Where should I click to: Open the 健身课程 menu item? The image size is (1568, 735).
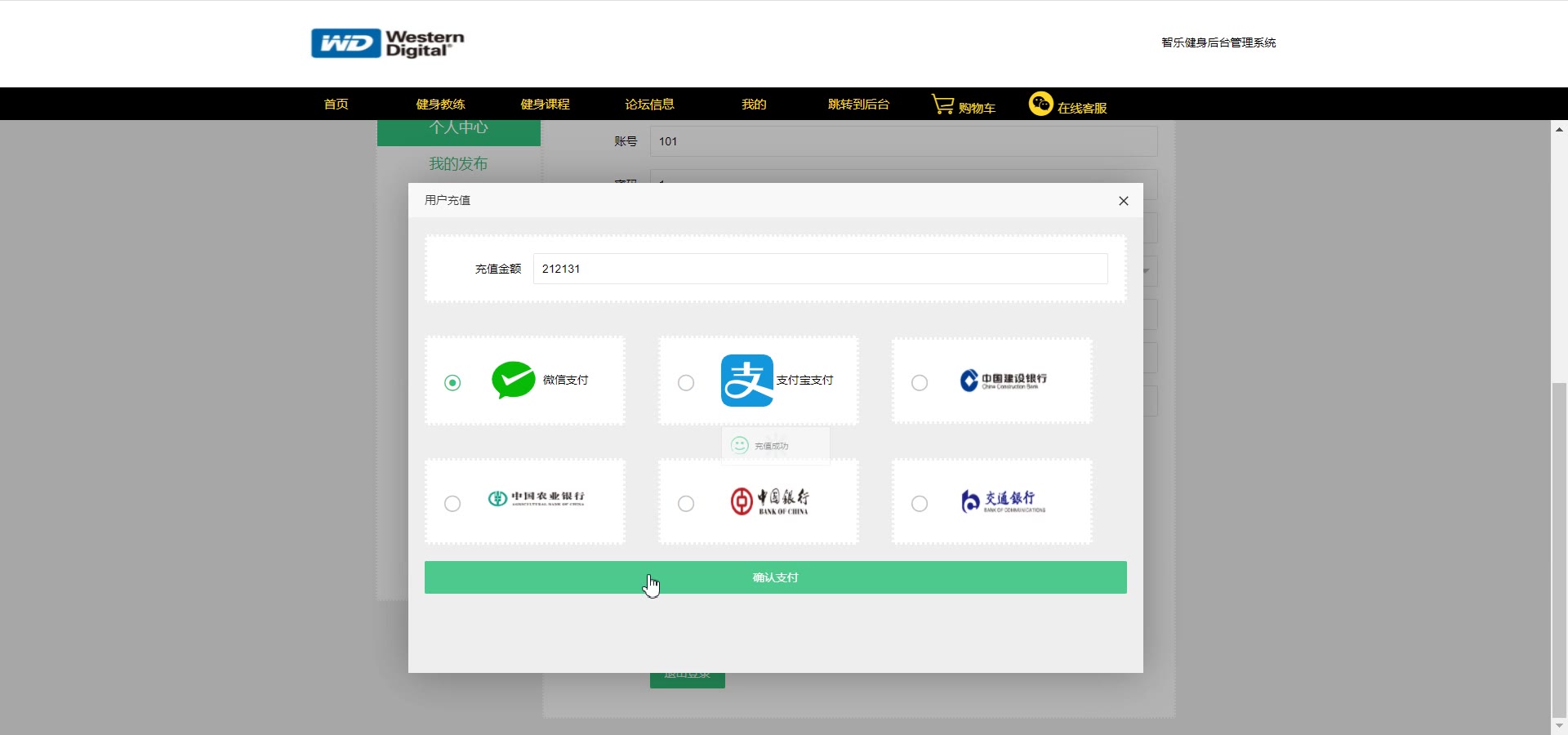pyautogui.click(x=545, y=104)
